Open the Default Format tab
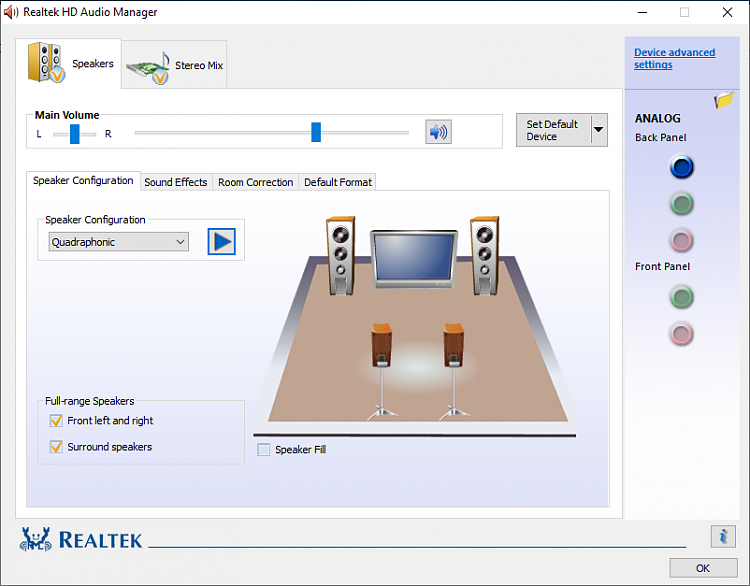 [338, 182]
